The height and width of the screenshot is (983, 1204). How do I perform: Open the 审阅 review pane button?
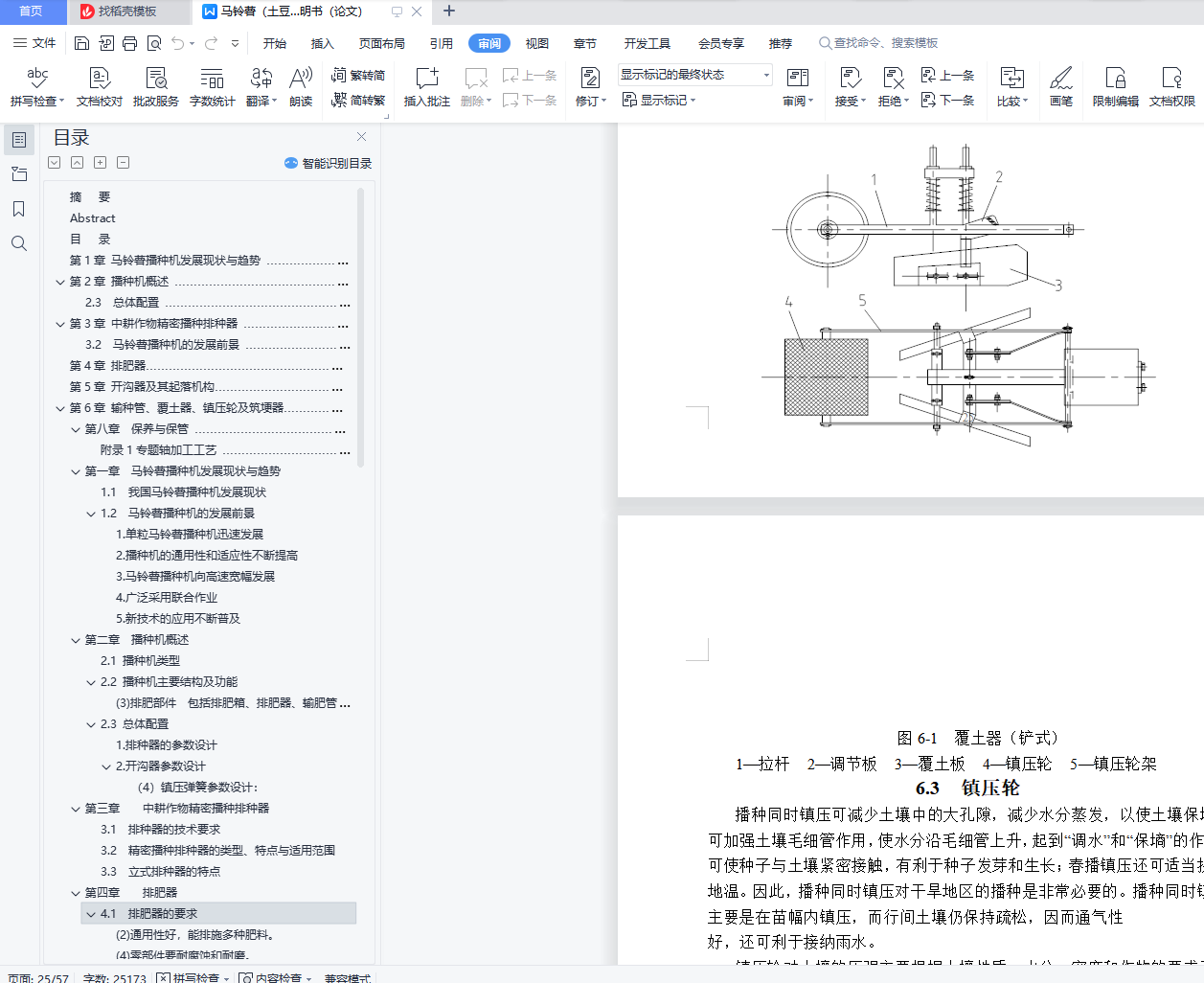click(798, 86)
